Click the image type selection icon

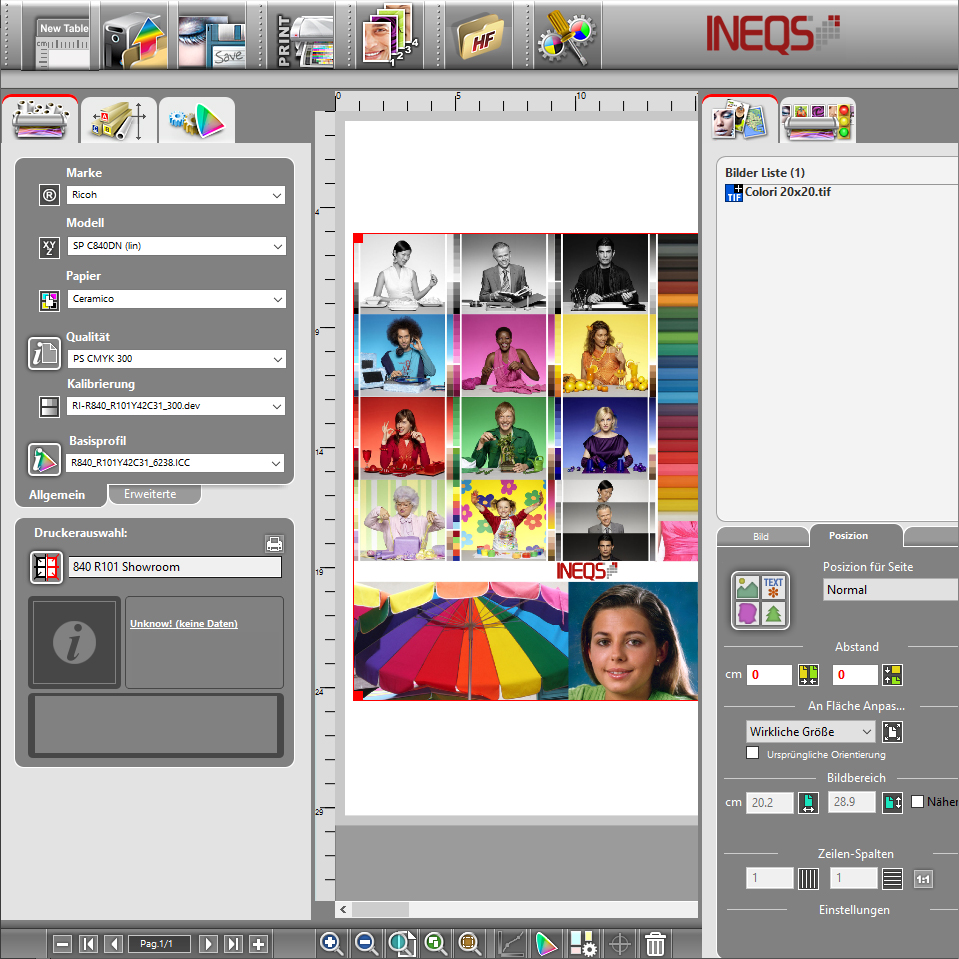[x=760, y=601]
